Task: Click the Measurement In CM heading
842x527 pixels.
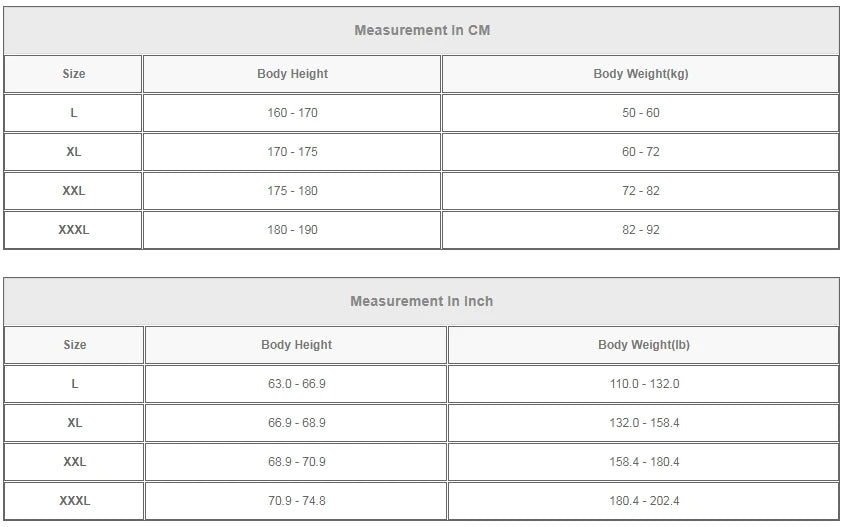Action: [422, 30]
